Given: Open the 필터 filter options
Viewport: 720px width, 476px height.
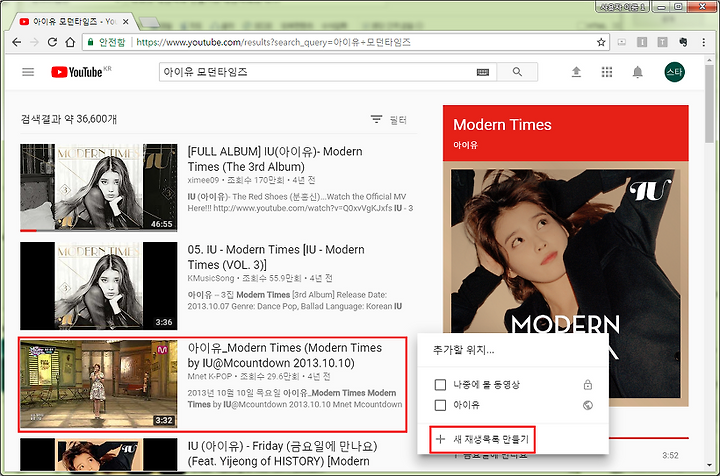Looking at the screenshot, I should point(388,120).
